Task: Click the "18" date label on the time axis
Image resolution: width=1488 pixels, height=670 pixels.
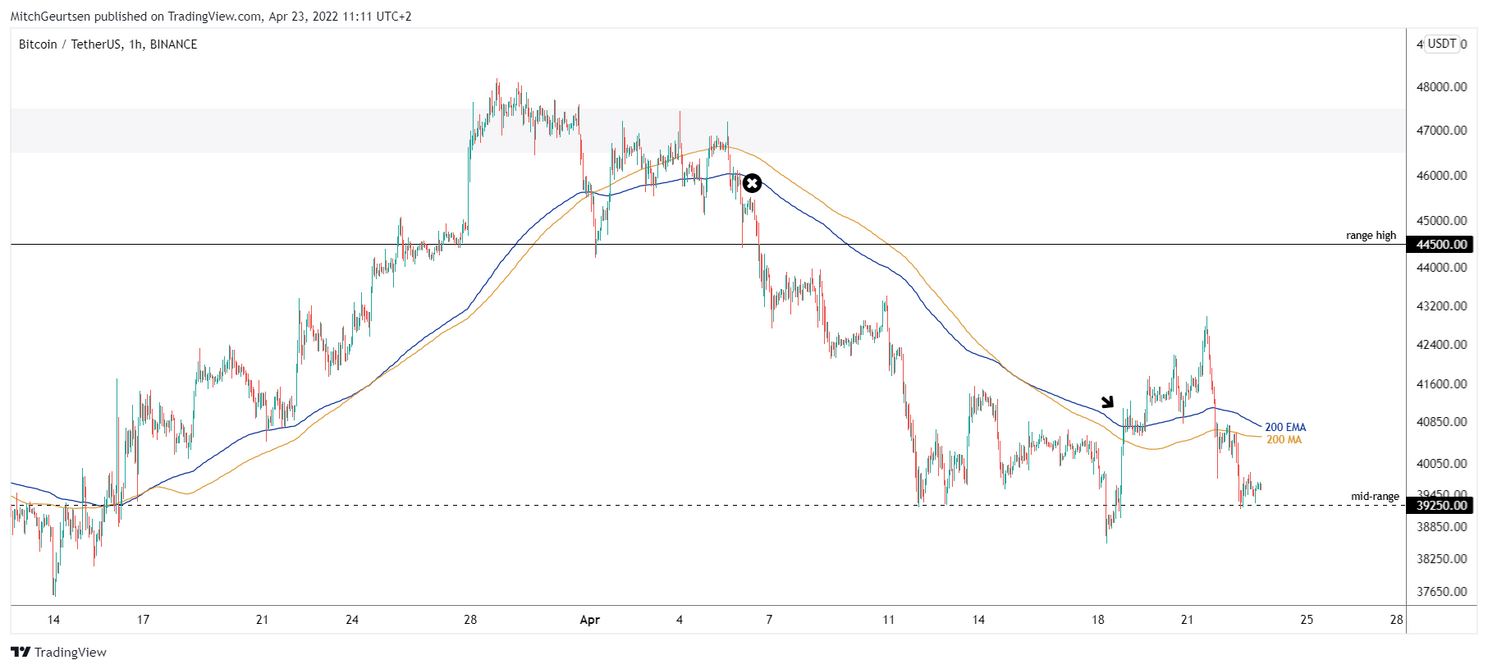Action: pyautogui.click(x=1098, y=620)
